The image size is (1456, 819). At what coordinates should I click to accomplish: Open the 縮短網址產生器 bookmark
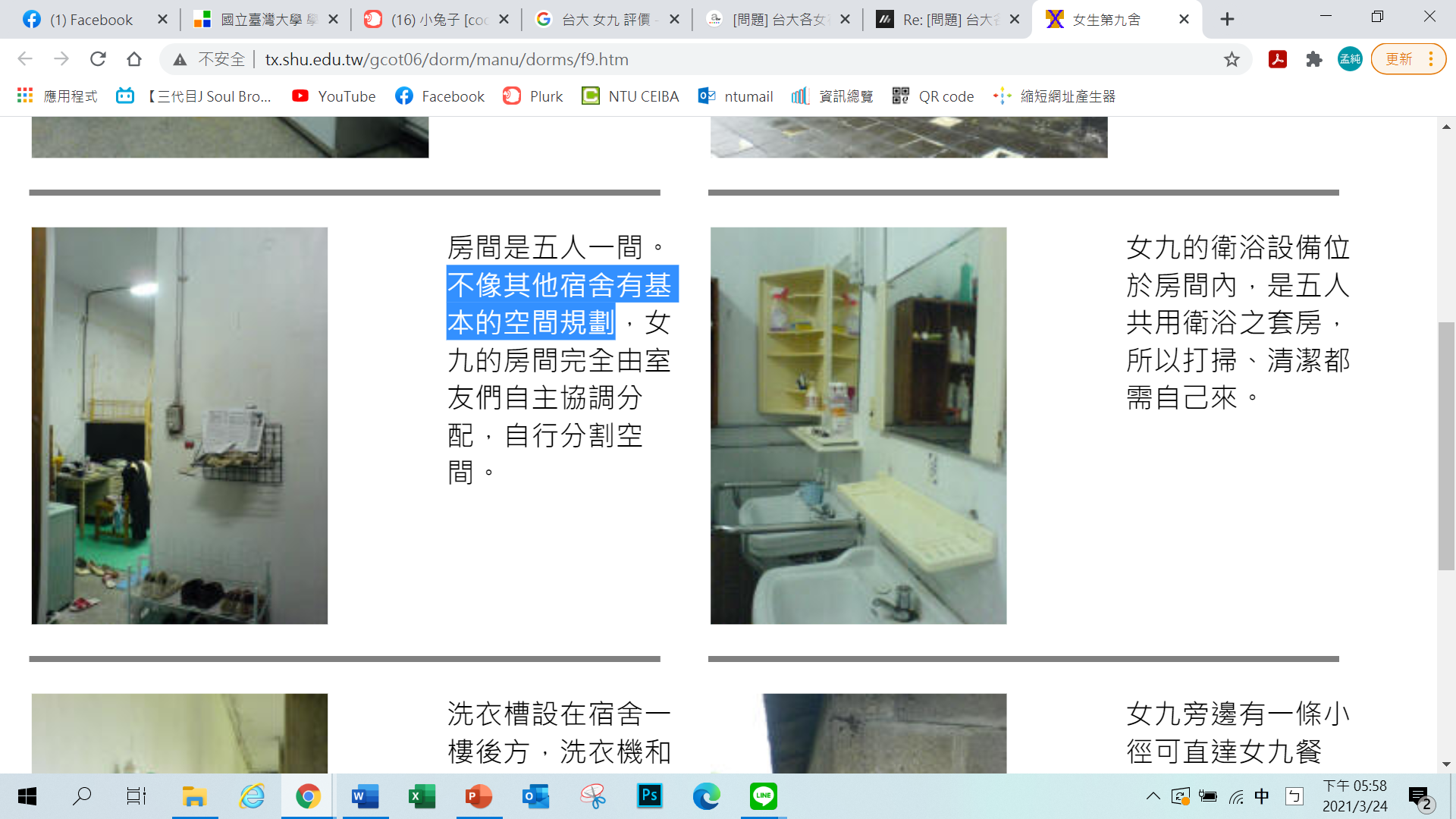click(x=1054, y=96)
